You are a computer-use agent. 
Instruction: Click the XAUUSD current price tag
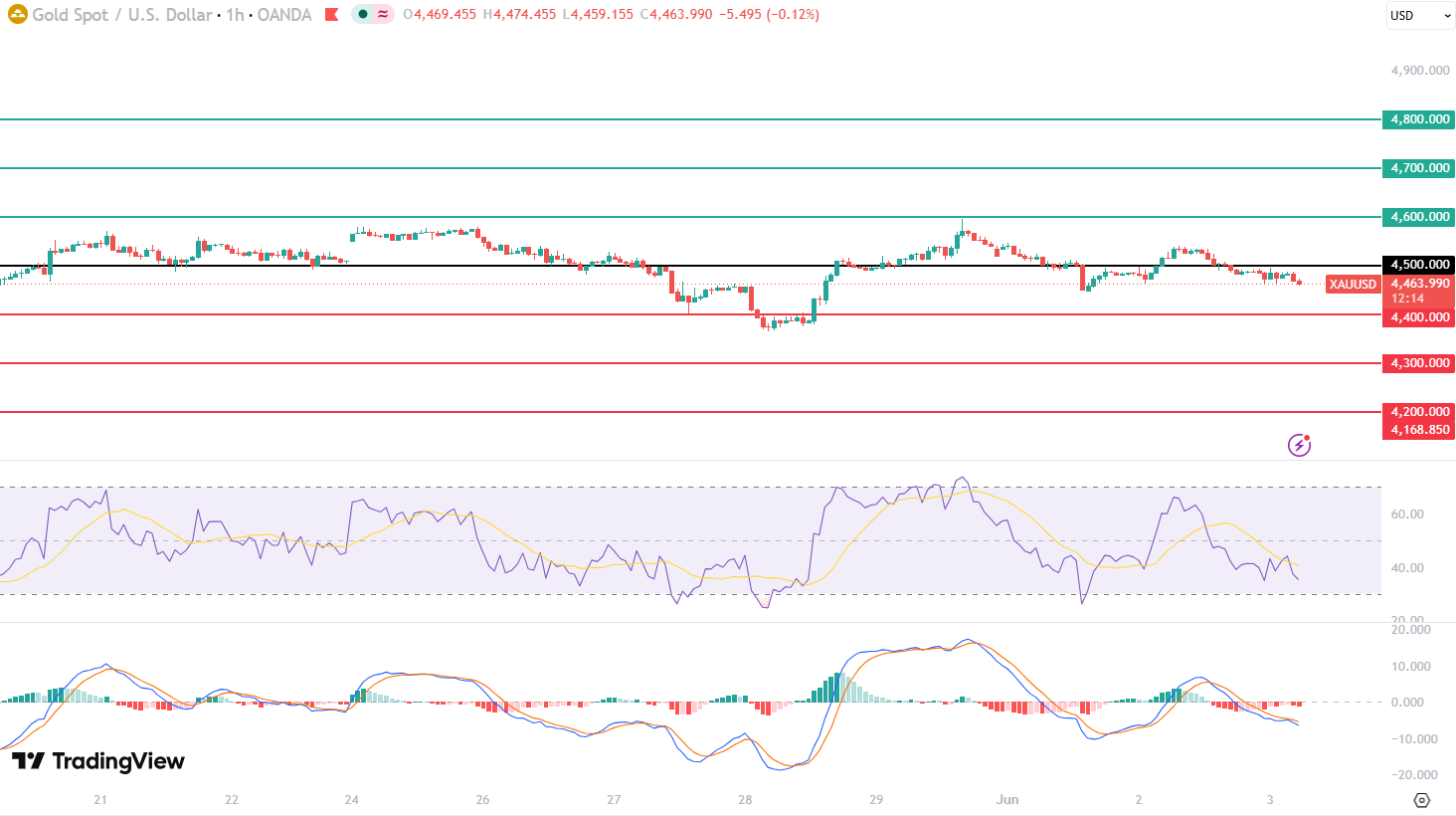[x=1354, y=285]
